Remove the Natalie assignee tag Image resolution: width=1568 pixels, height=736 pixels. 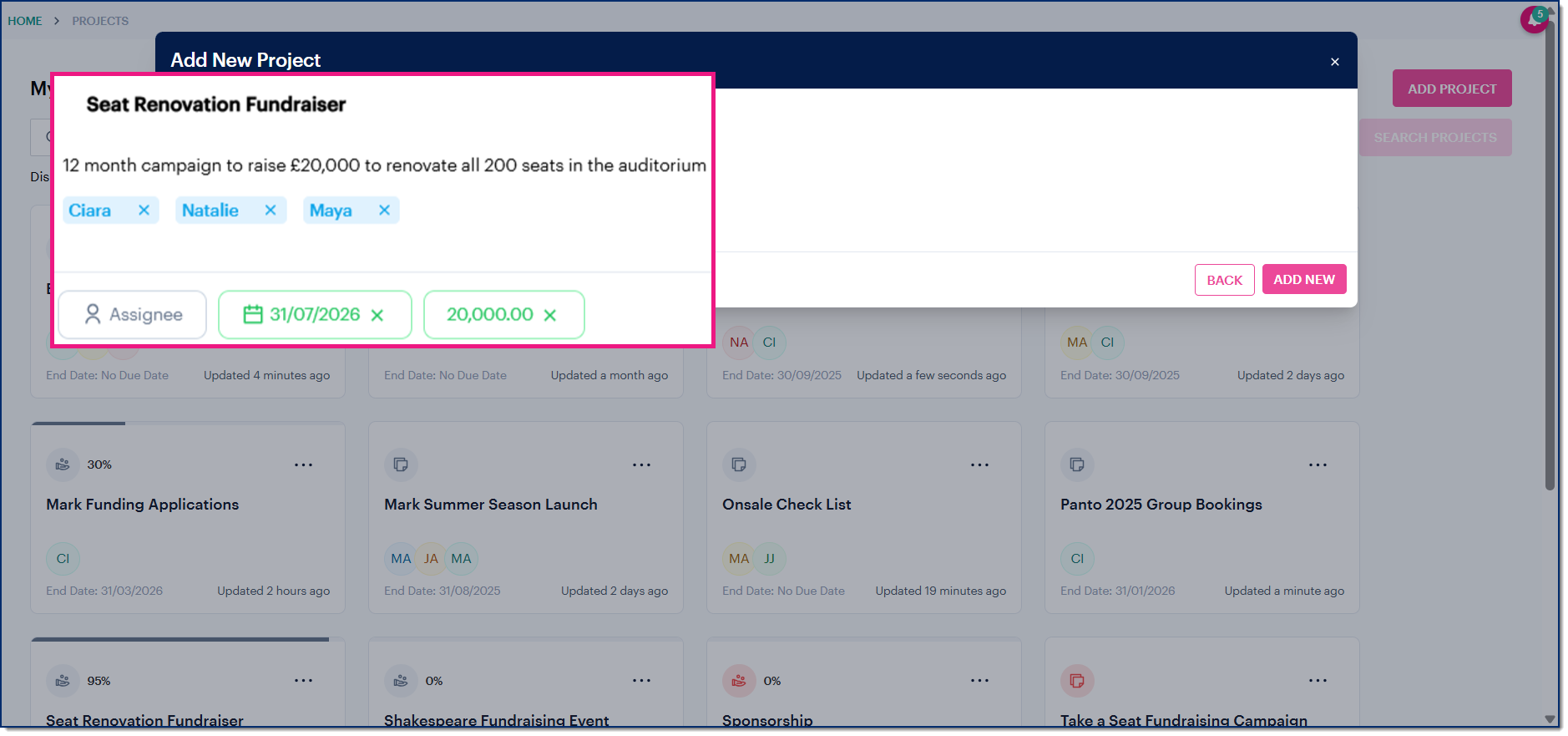pyautogui.click(x=271, y=211)
